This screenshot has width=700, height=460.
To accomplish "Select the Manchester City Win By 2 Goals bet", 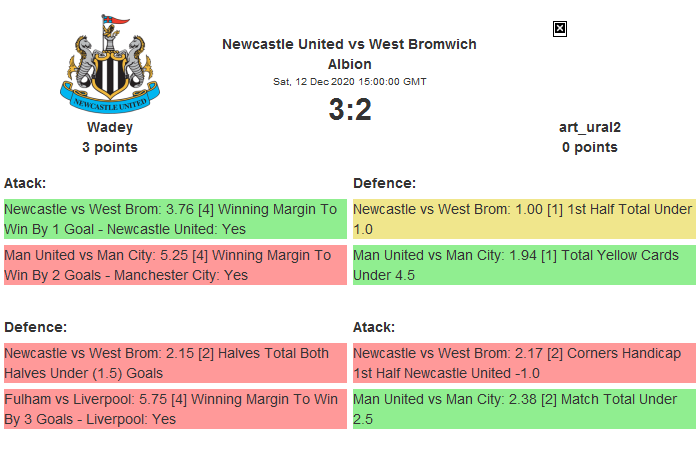I will coord(175,265).
